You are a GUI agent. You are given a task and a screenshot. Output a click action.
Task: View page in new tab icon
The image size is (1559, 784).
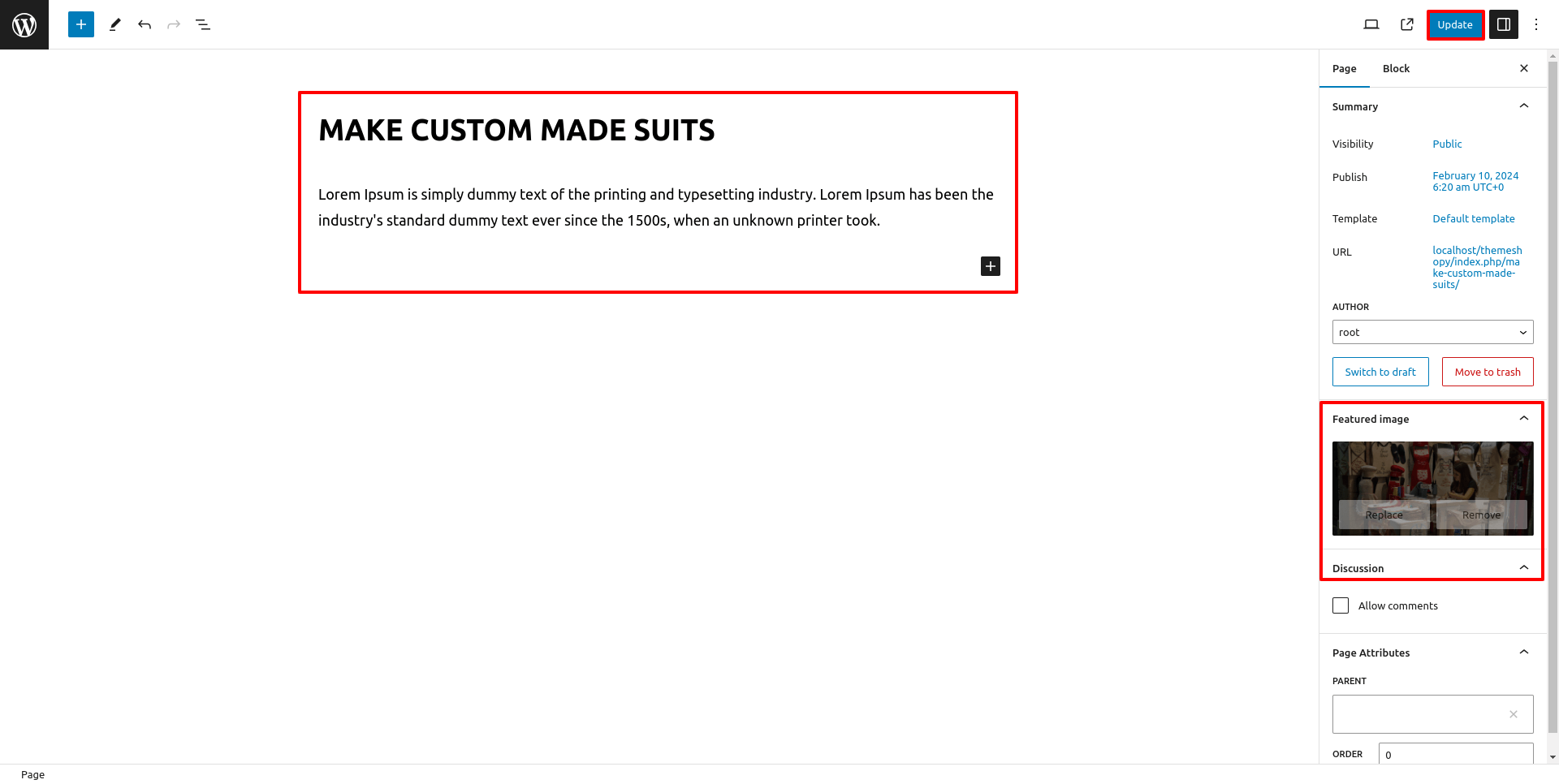[x=1407, y=24]
